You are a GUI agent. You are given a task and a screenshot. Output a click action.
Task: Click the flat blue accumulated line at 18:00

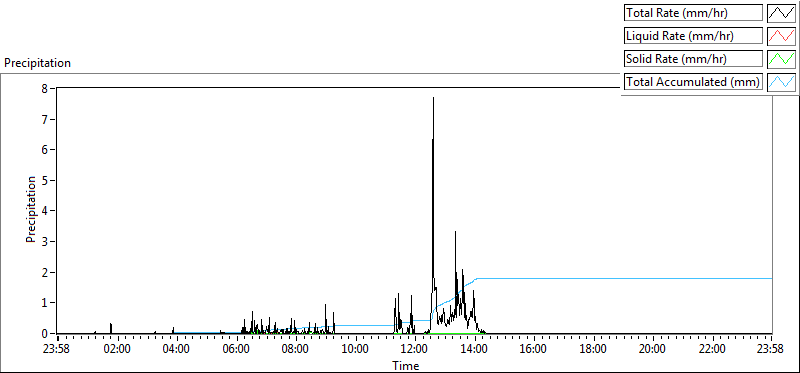(x=593, y=279)
